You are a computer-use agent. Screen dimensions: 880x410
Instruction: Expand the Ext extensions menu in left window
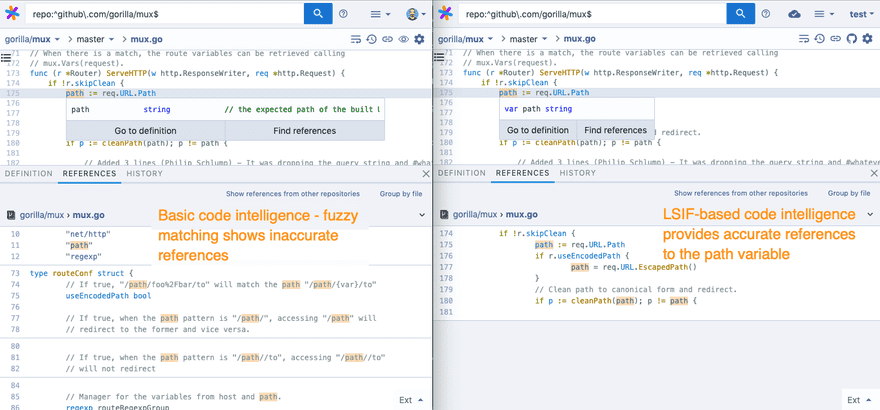pyautogui.click(x=411, y=400)
